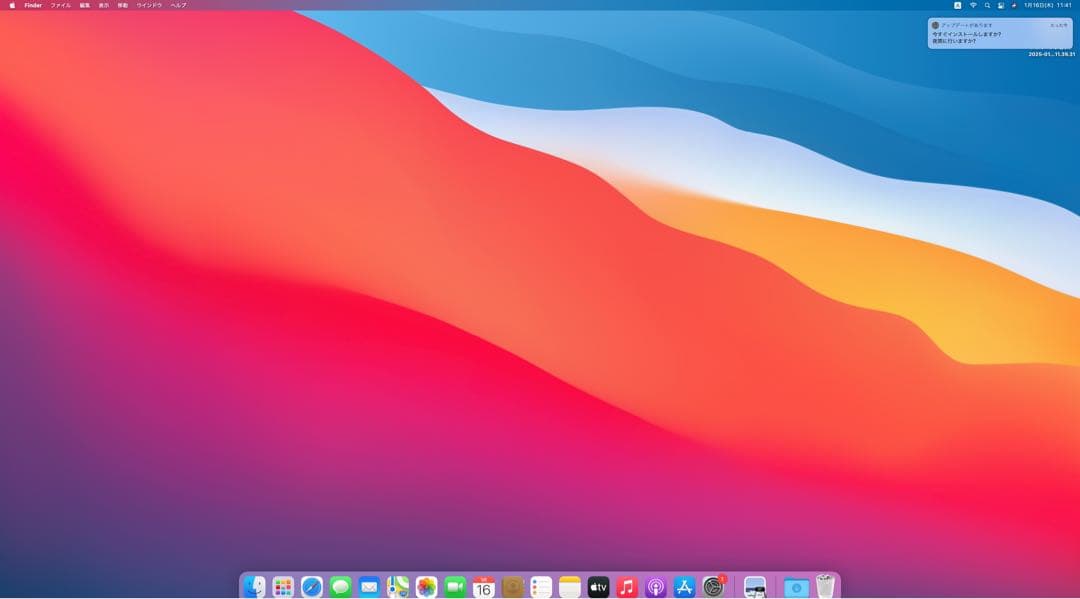This screenshot has height=599, width=1080.
Task: Open the Apple menu
Action: click(11, 5)
